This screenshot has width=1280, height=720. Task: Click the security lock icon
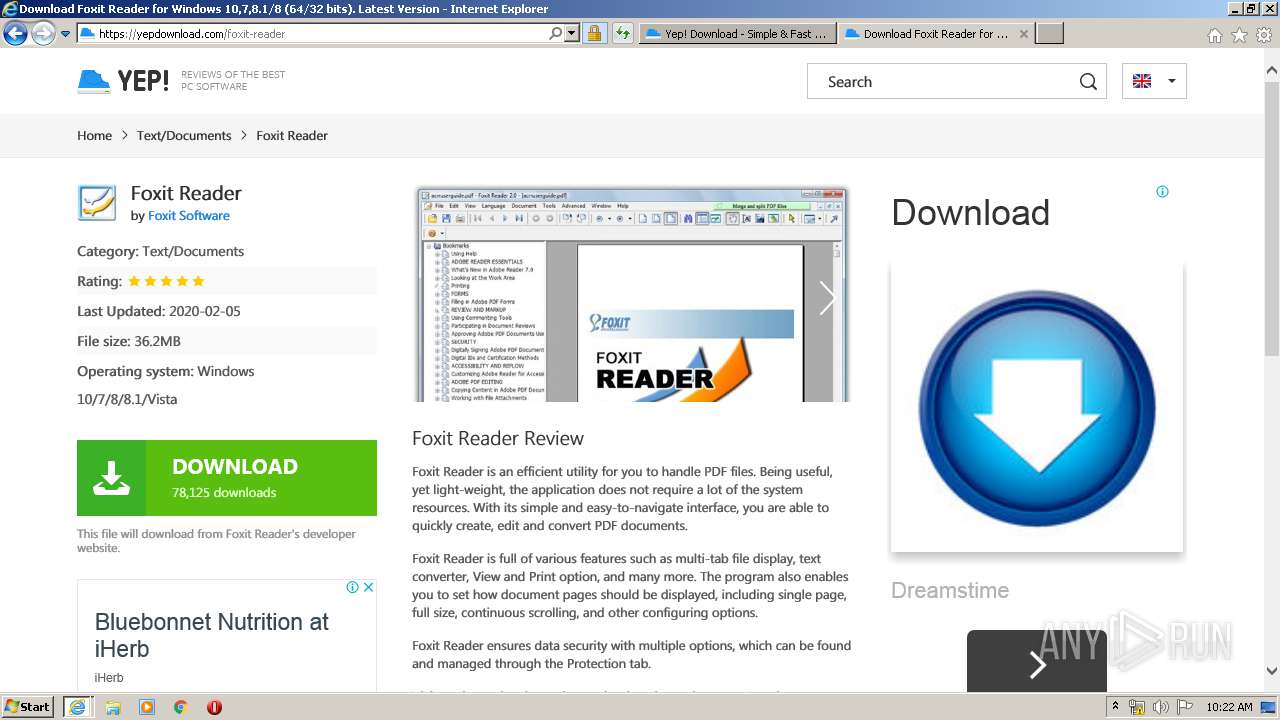tap(594, 34)
